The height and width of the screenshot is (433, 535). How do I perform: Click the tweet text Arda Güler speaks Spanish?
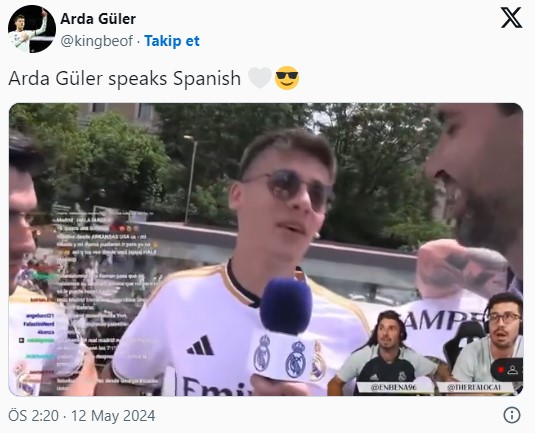click(125, 78)
